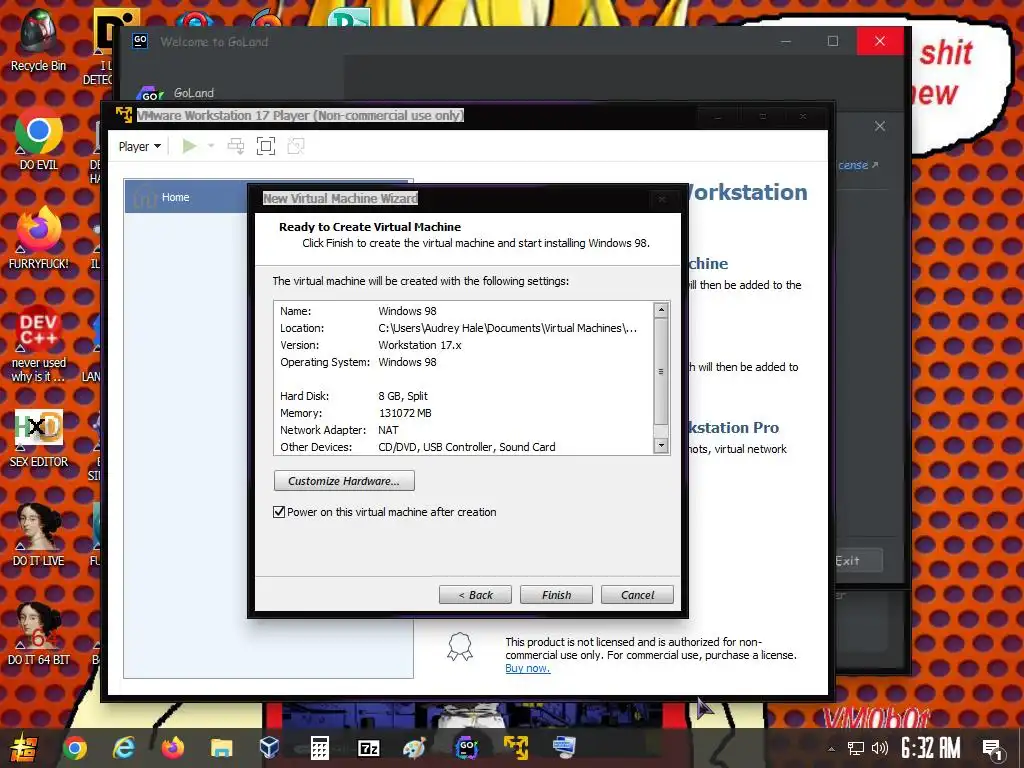1024x768 pixels.
Task: Click the license link in GoLand window
Action: coord(858,165)
